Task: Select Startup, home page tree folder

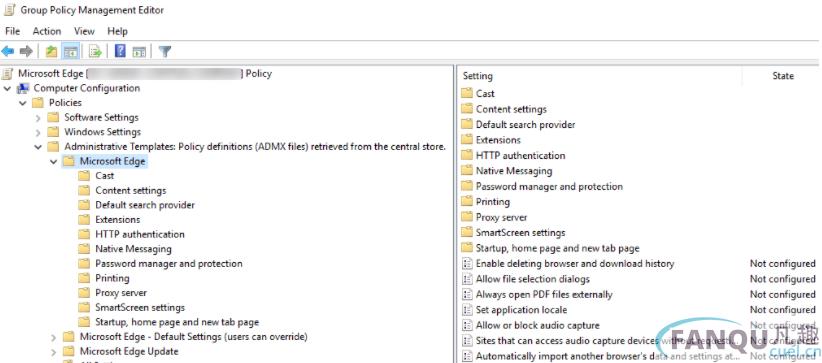Action: [x=177, y=322]
